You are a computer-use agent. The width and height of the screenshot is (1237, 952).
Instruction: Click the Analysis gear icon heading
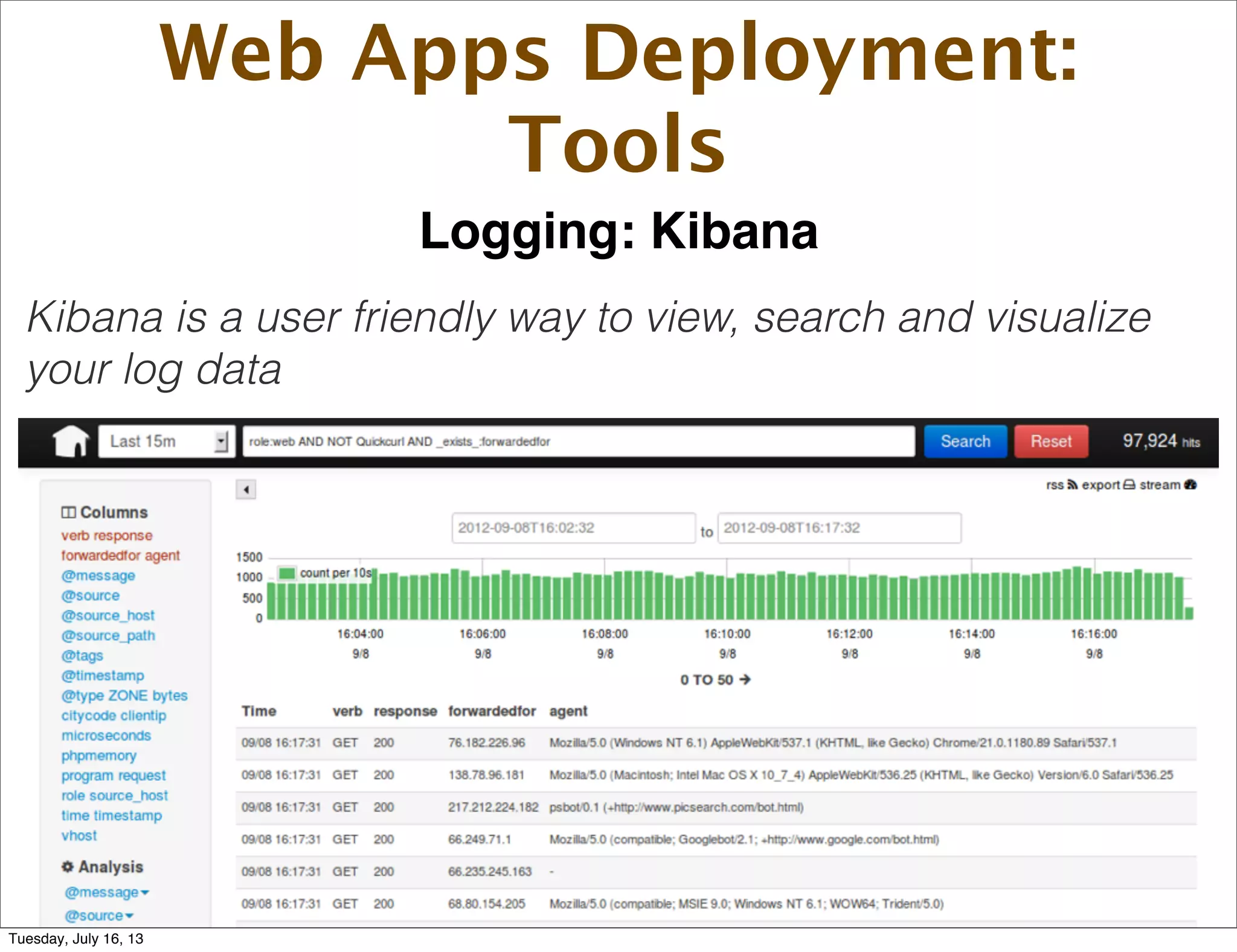point(68,866)
